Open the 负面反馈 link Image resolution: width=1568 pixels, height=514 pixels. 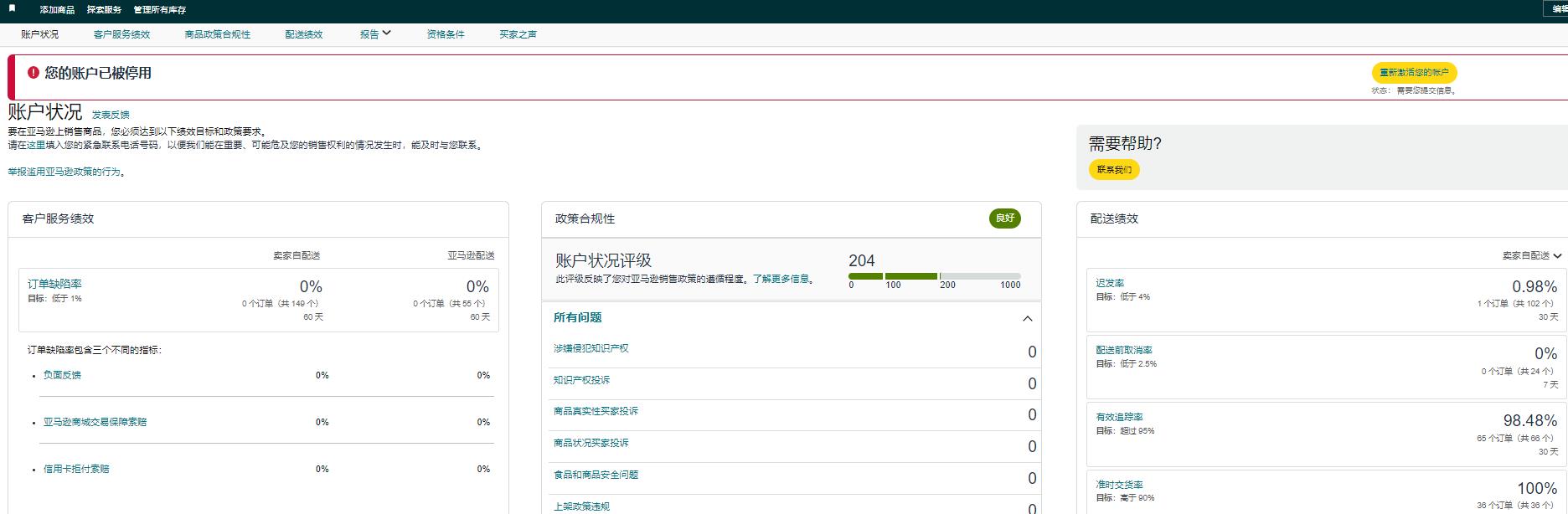point(62,375)
